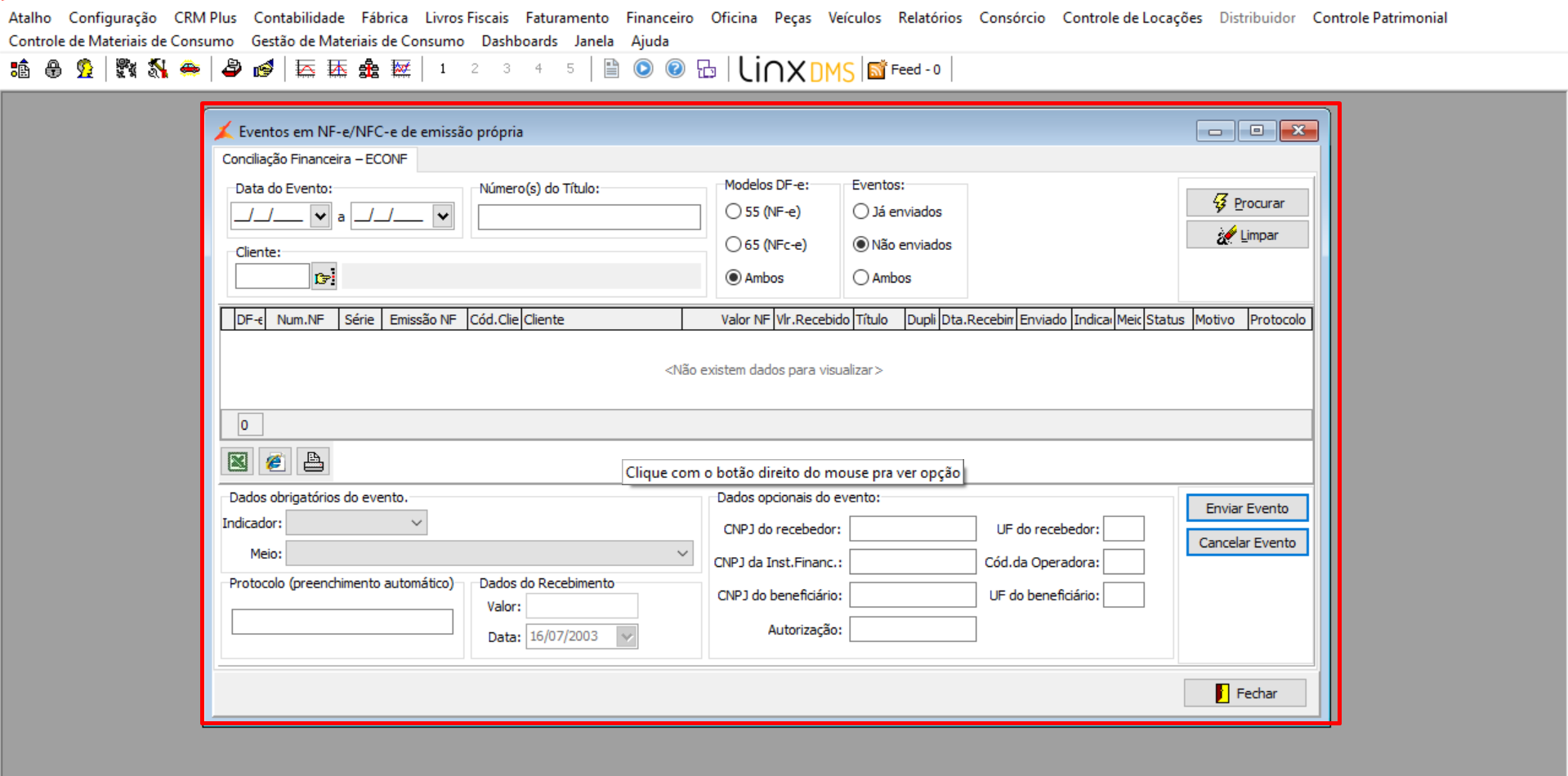Screen dimensions: 1568x776
Task: Click the red car vehicles toolbar icon
Action: pos(190,69)
